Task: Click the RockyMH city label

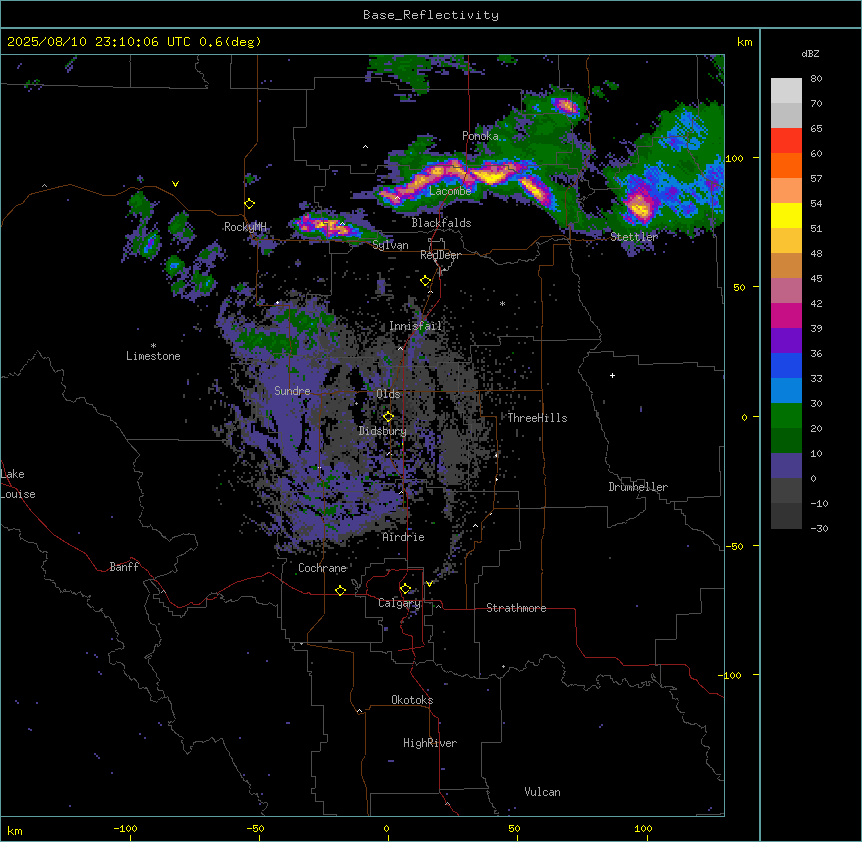Action: point(245,227)
